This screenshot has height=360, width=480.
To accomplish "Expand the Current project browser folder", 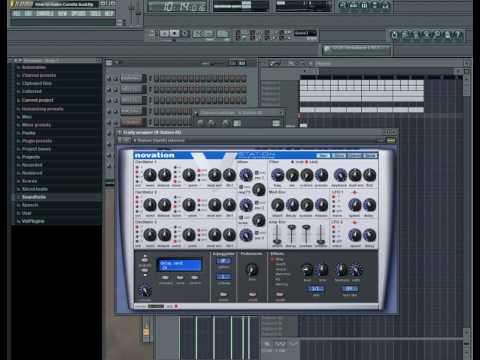I will pyautogui.click(x=37, y=100).
